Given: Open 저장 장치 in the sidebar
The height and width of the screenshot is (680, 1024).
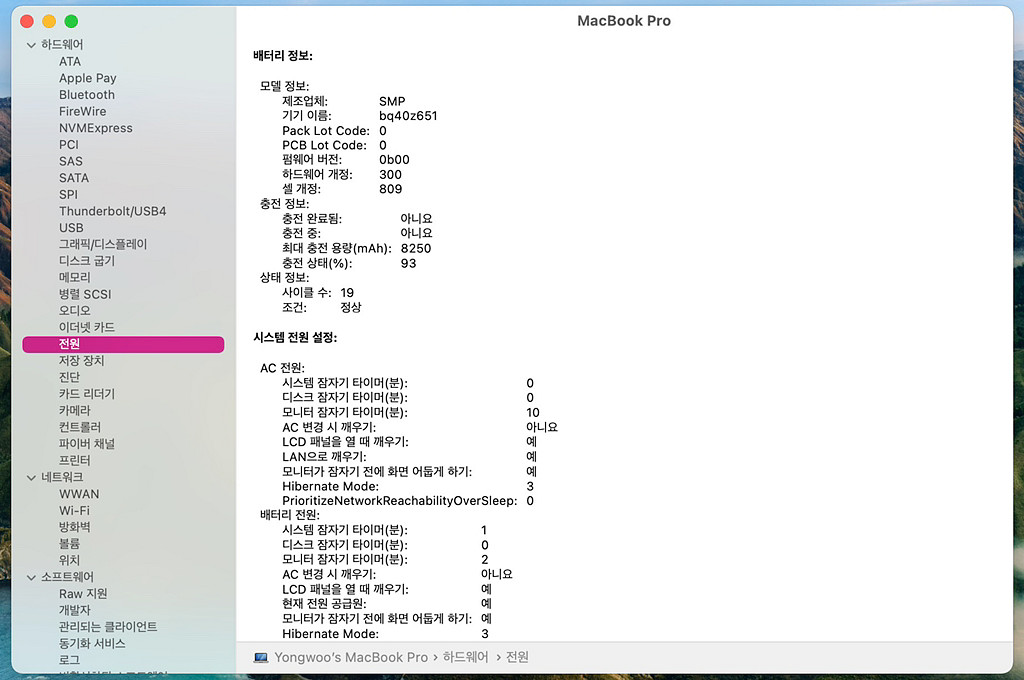Looking at the screenshot, I should [81, 360].
